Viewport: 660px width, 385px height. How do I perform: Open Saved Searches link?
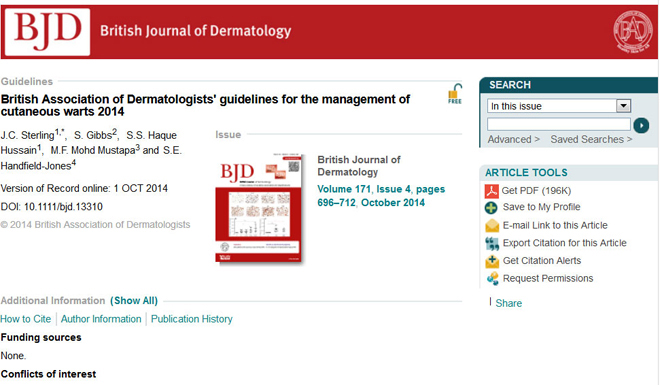(591, 139)
